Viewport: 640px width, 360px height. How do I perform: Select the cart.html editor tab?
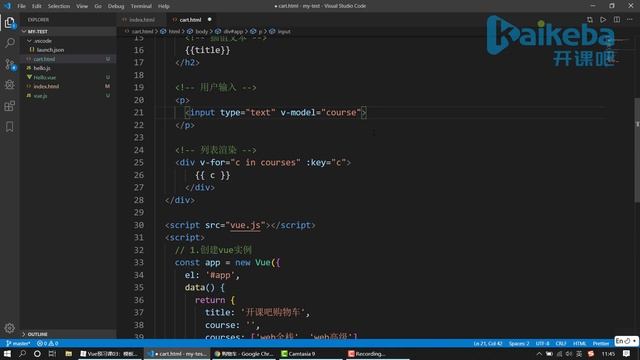(x=190, y=20)
